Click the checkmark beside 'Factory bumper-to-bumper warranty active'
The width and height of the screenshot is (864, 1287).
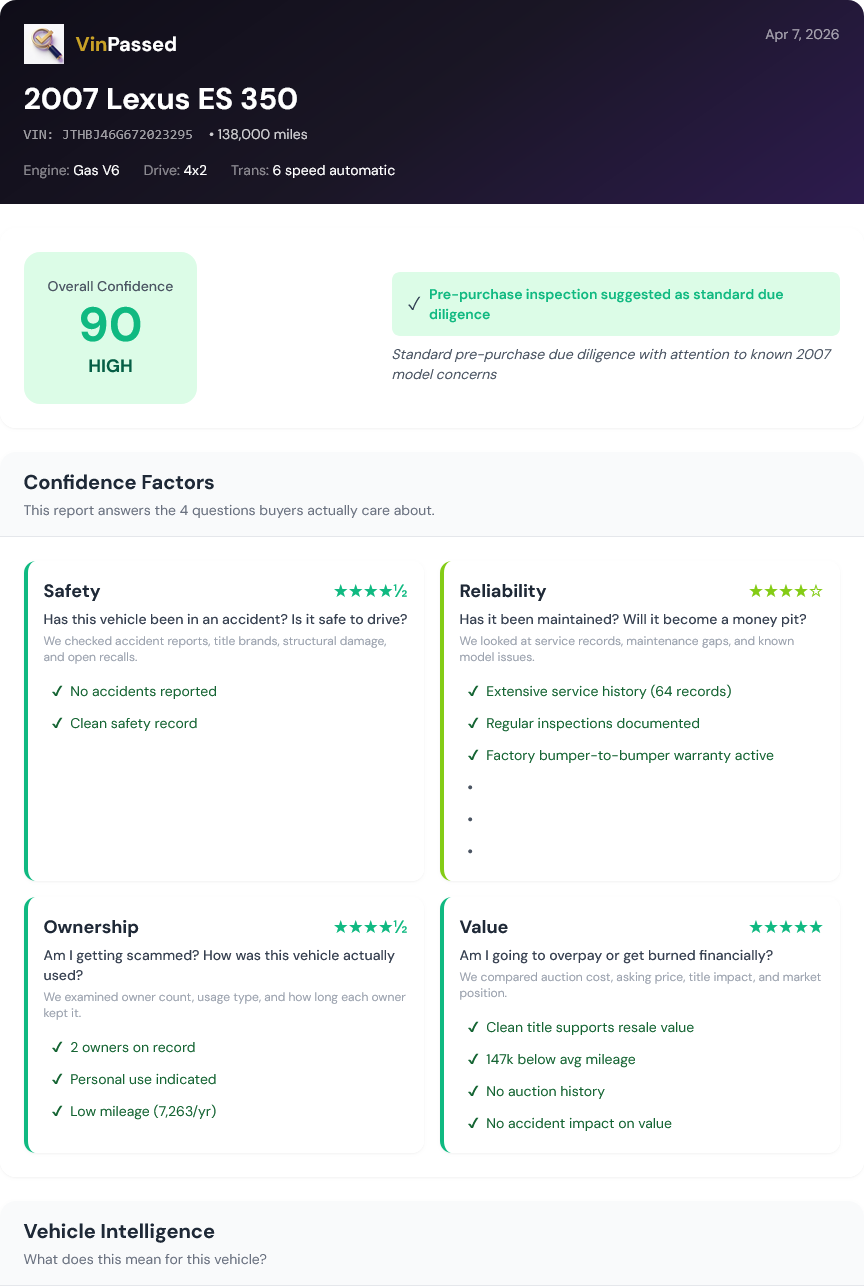pos(473,755)
